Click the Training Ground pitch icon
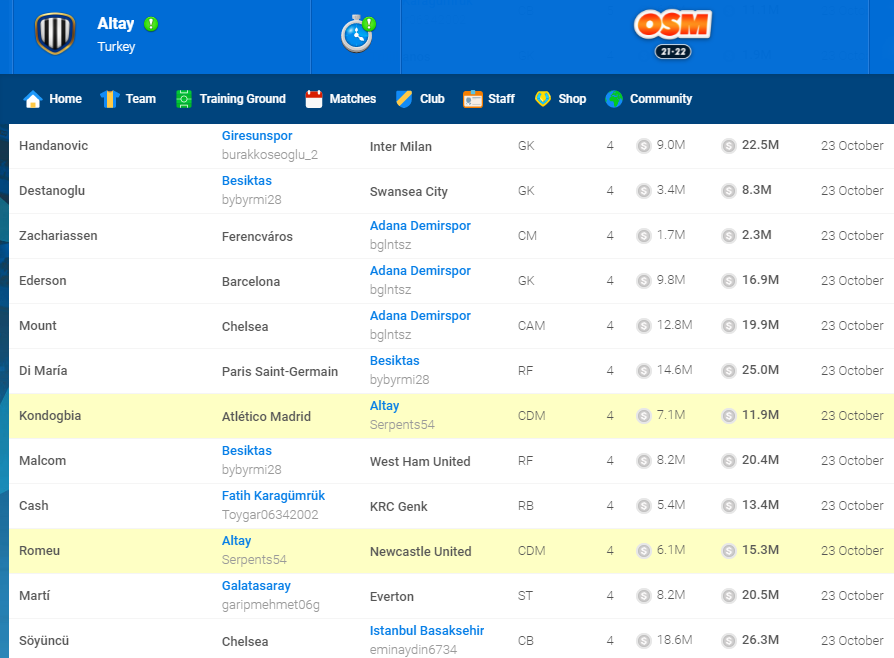Viewport: 894px width, 658px height. [x=184, y=99]
